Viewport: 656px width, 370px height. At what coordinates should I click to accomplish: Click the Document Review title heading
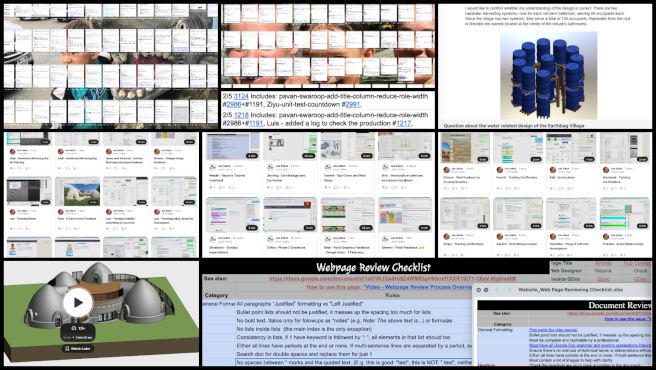click(620, 306)
